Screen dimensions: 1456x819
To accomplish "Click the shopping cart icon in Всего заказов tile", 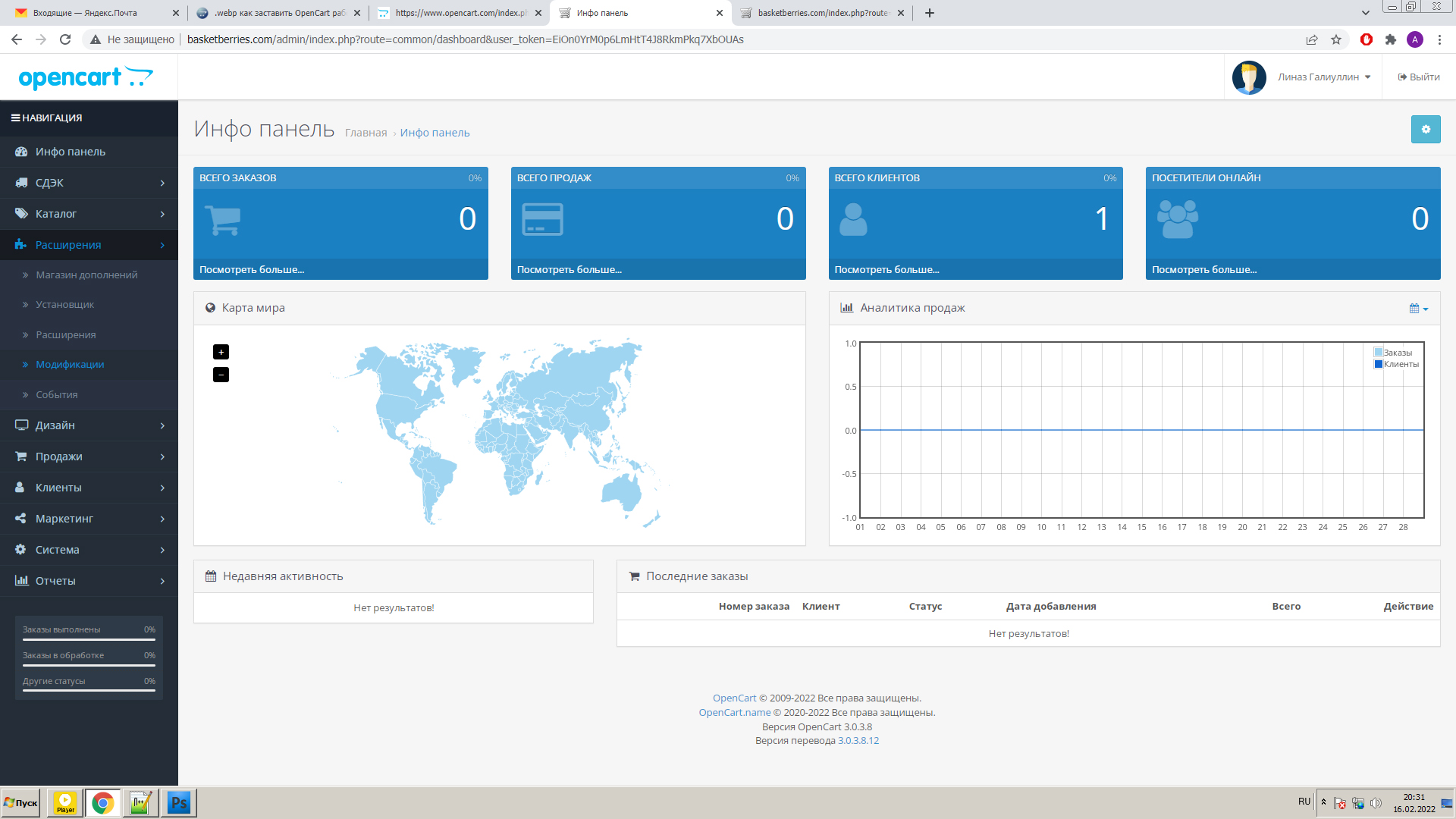I will tap(222, 220).
